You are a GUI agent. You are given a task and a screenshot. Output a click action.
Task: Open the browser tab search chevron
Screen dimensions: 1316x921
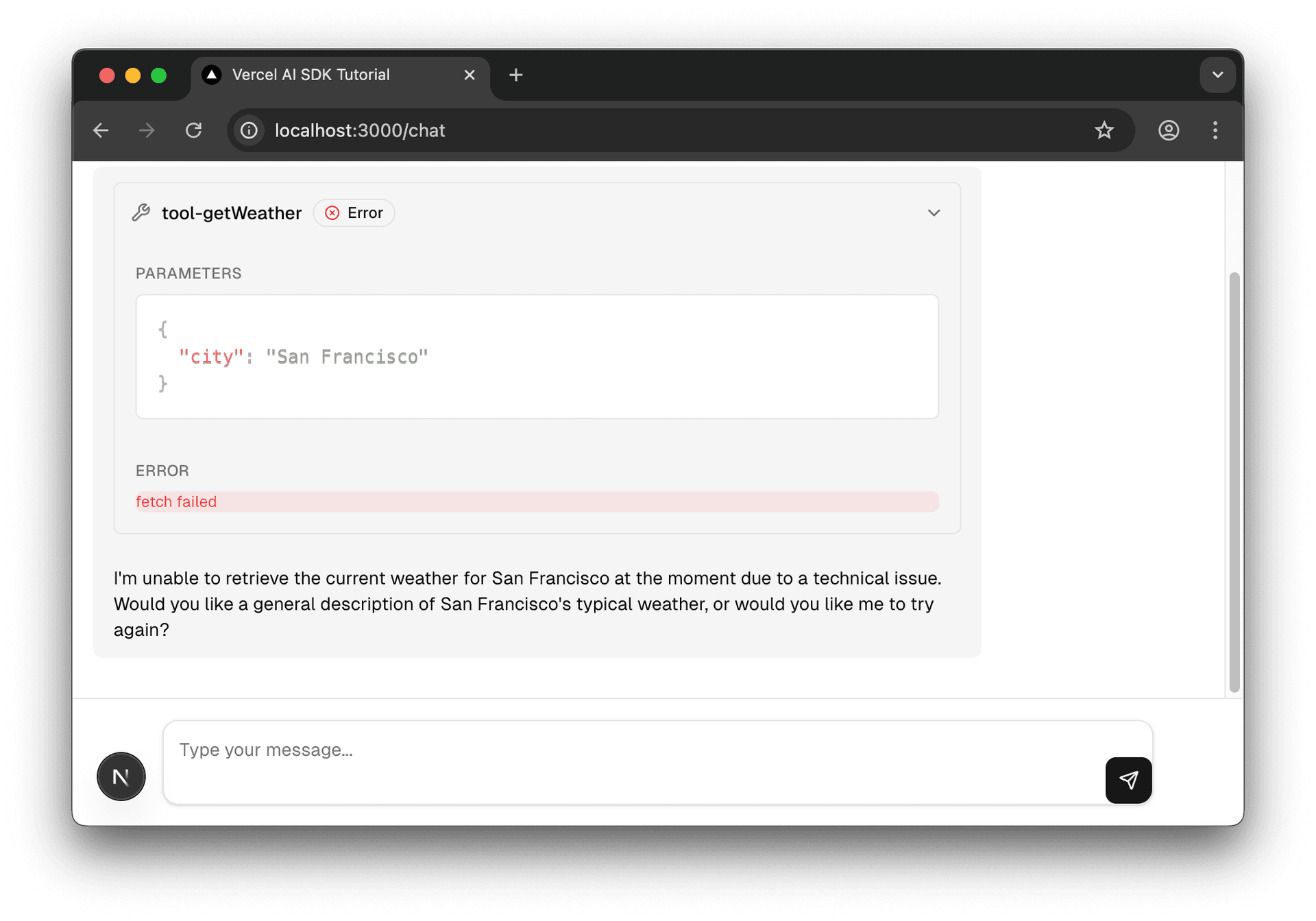1217,75
